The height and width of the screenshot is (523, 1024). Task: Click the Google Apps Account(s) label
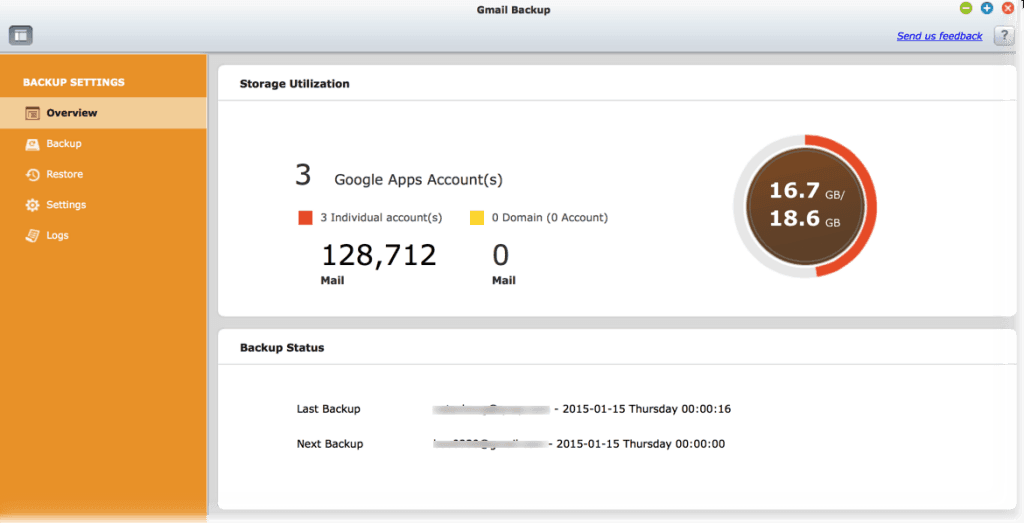419,180
